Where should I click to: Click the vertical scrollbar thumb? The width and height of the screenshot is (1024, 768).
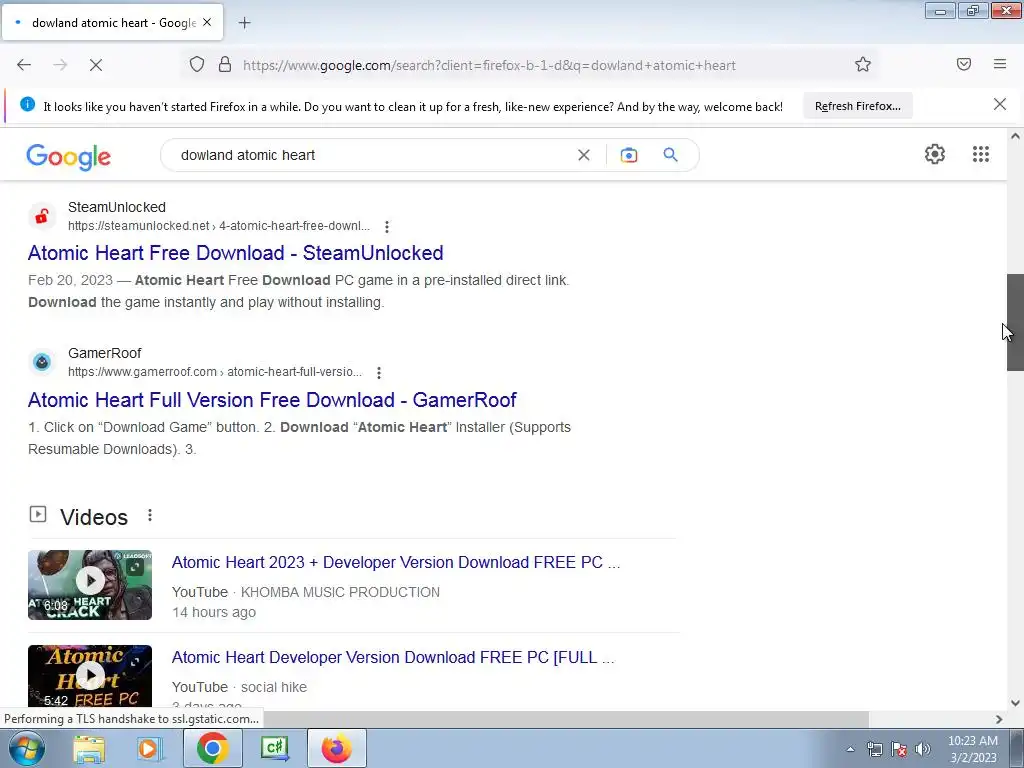tap(1015, 323)
